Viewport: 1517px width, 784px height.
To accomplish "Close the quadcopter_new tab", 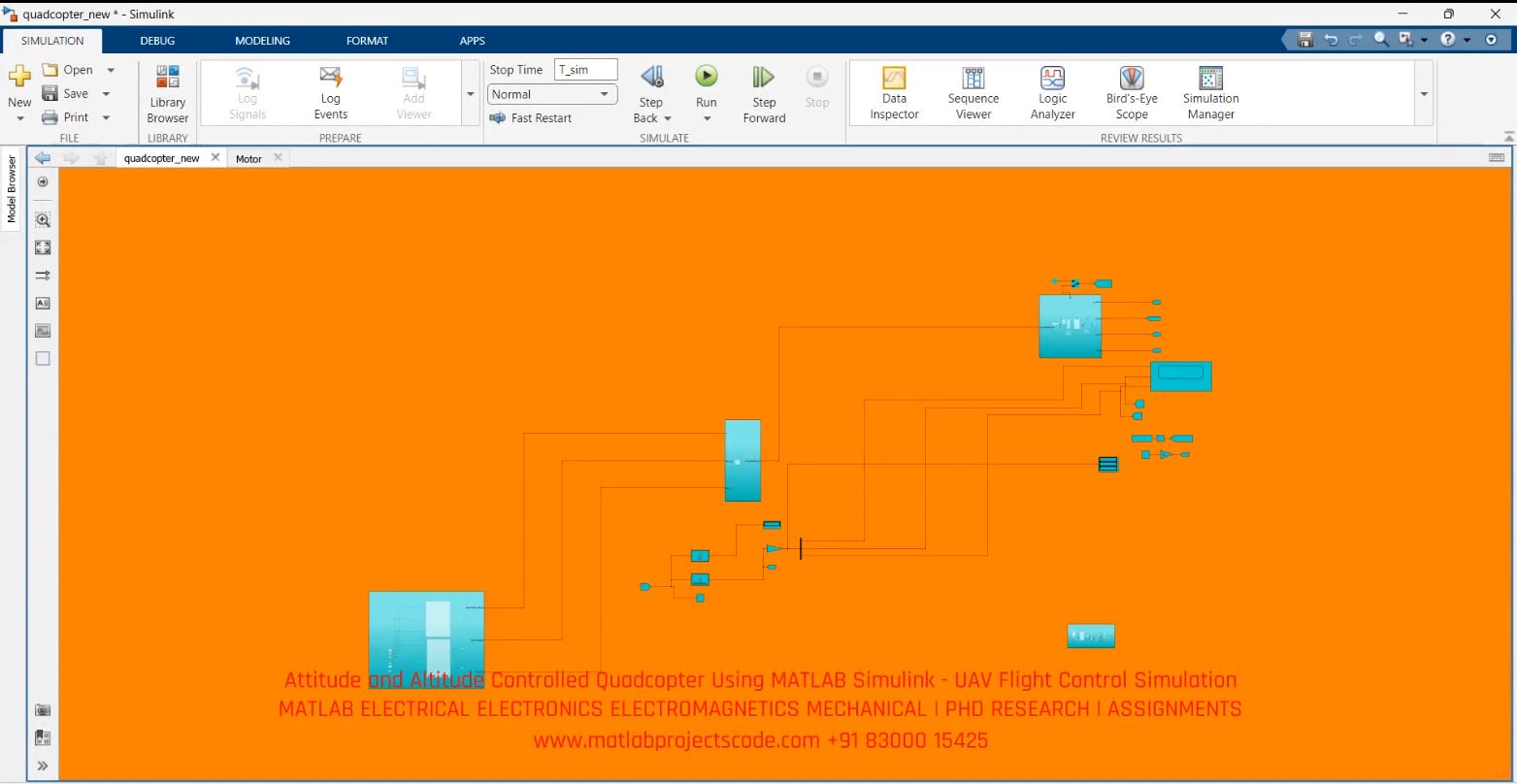I will click(215, 157).
